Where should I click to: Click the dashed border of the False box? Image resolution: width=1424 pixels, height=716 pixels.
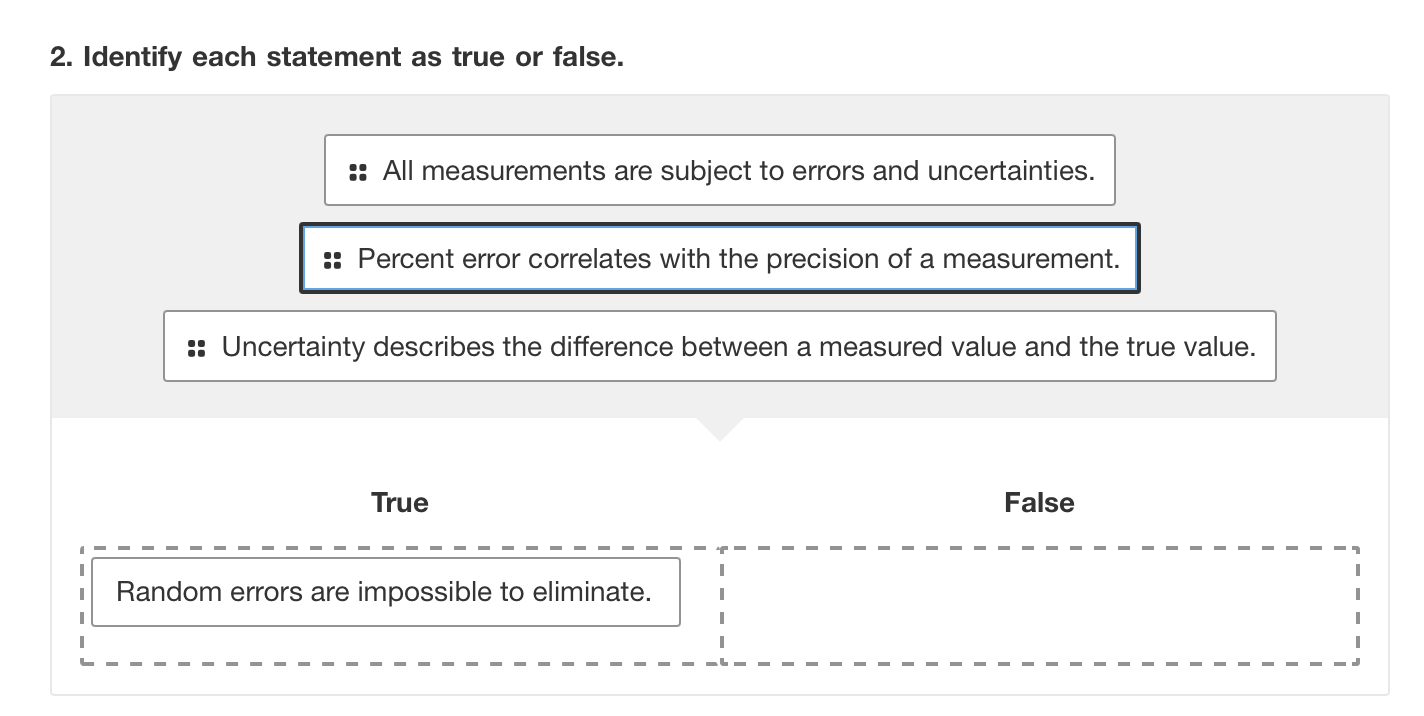[1040, 547]
